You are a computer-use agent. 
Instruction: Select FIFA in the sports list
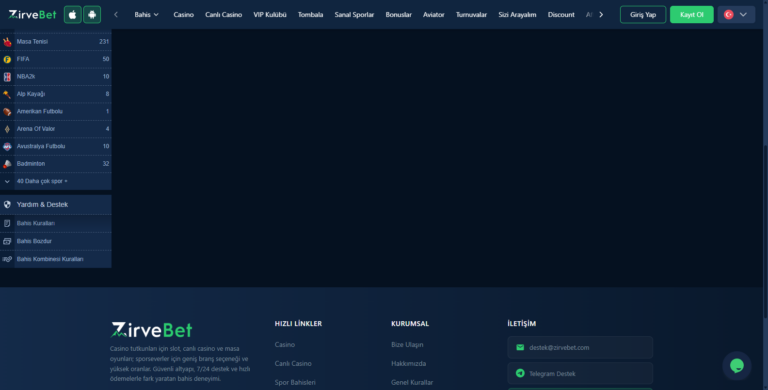pos(55,59)
